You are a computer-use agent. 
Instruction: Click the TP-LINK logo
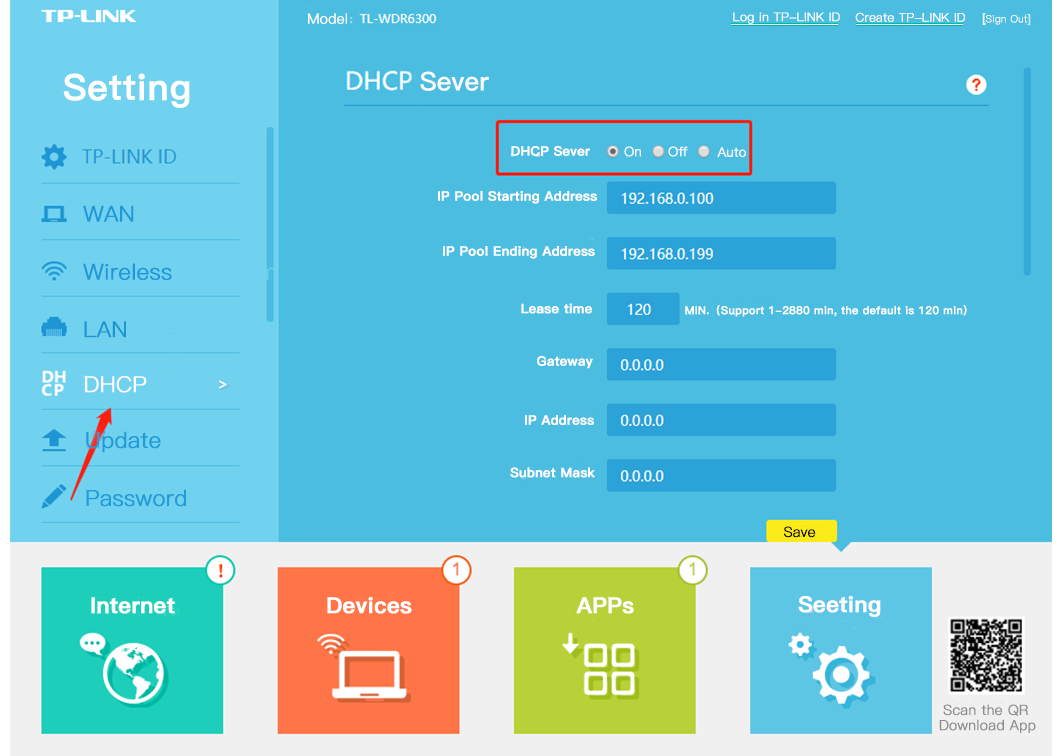89,16
